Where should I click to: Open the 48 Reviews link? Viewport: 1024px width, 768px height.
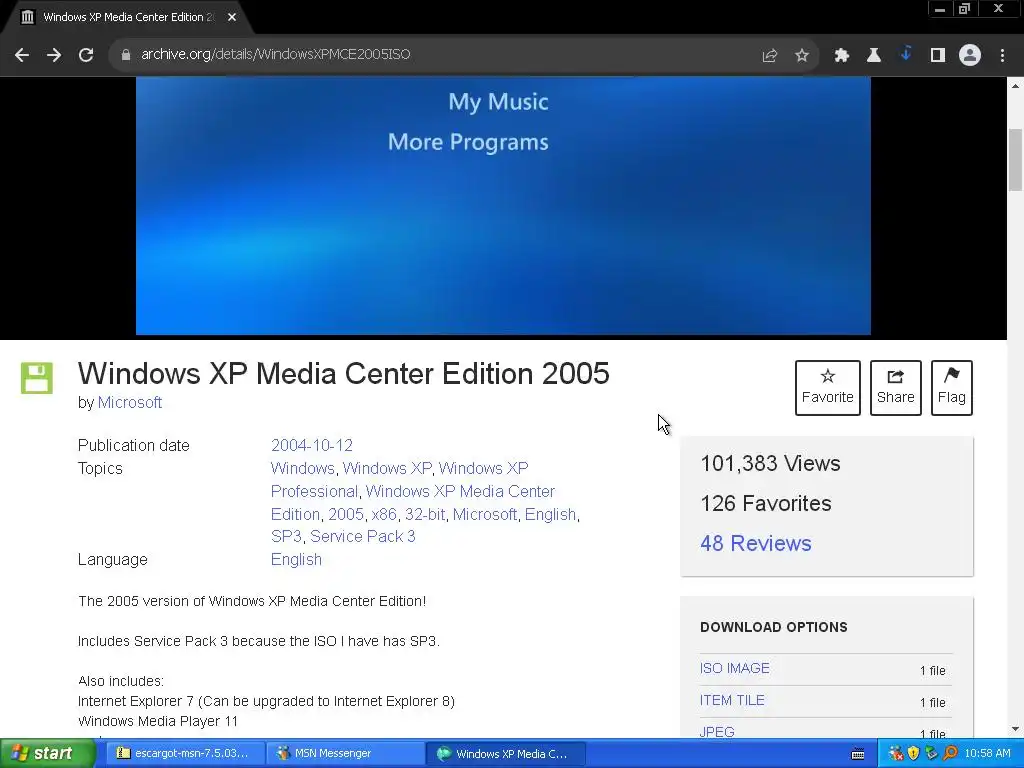[x=756, y=543]
